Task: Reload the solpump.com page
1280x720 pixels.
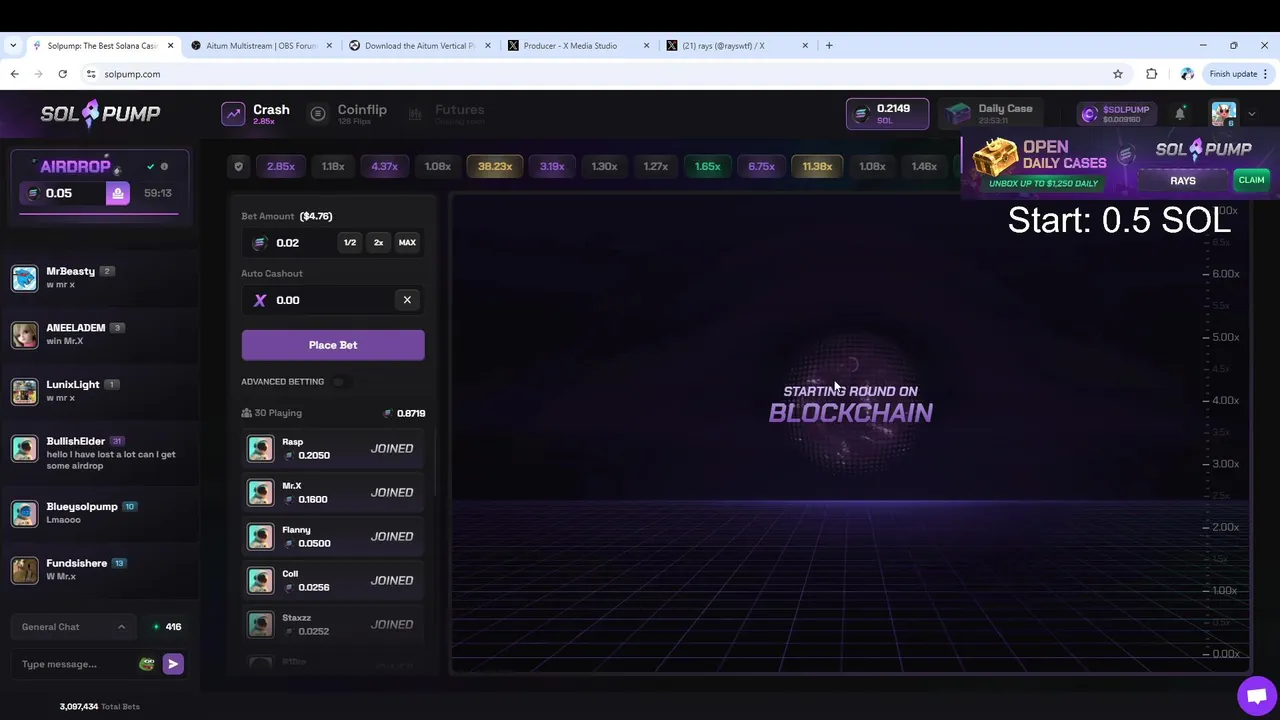Action: pos(62,74)
